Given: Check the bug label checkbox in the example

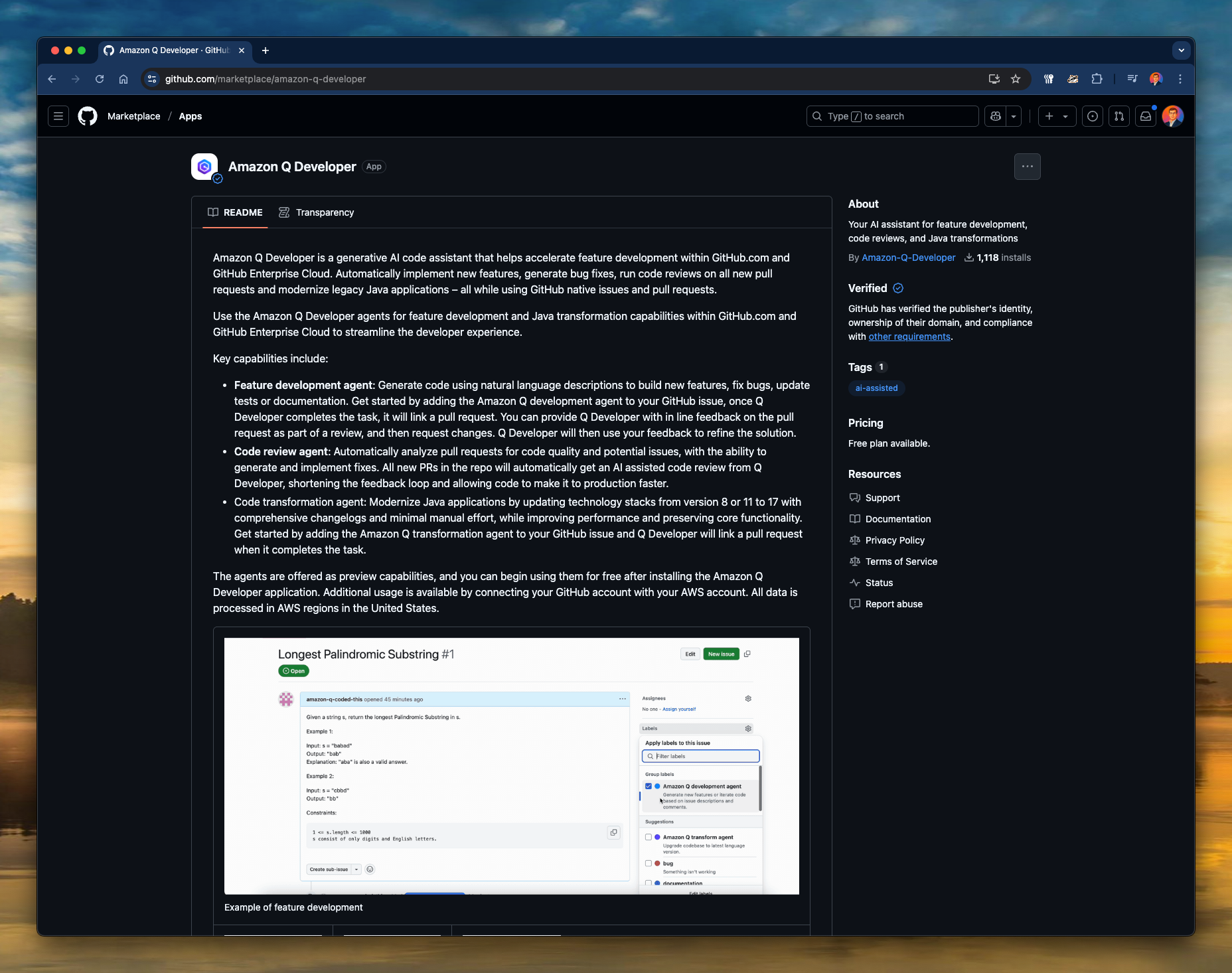Looking at the screenshot, I should 649,863.
